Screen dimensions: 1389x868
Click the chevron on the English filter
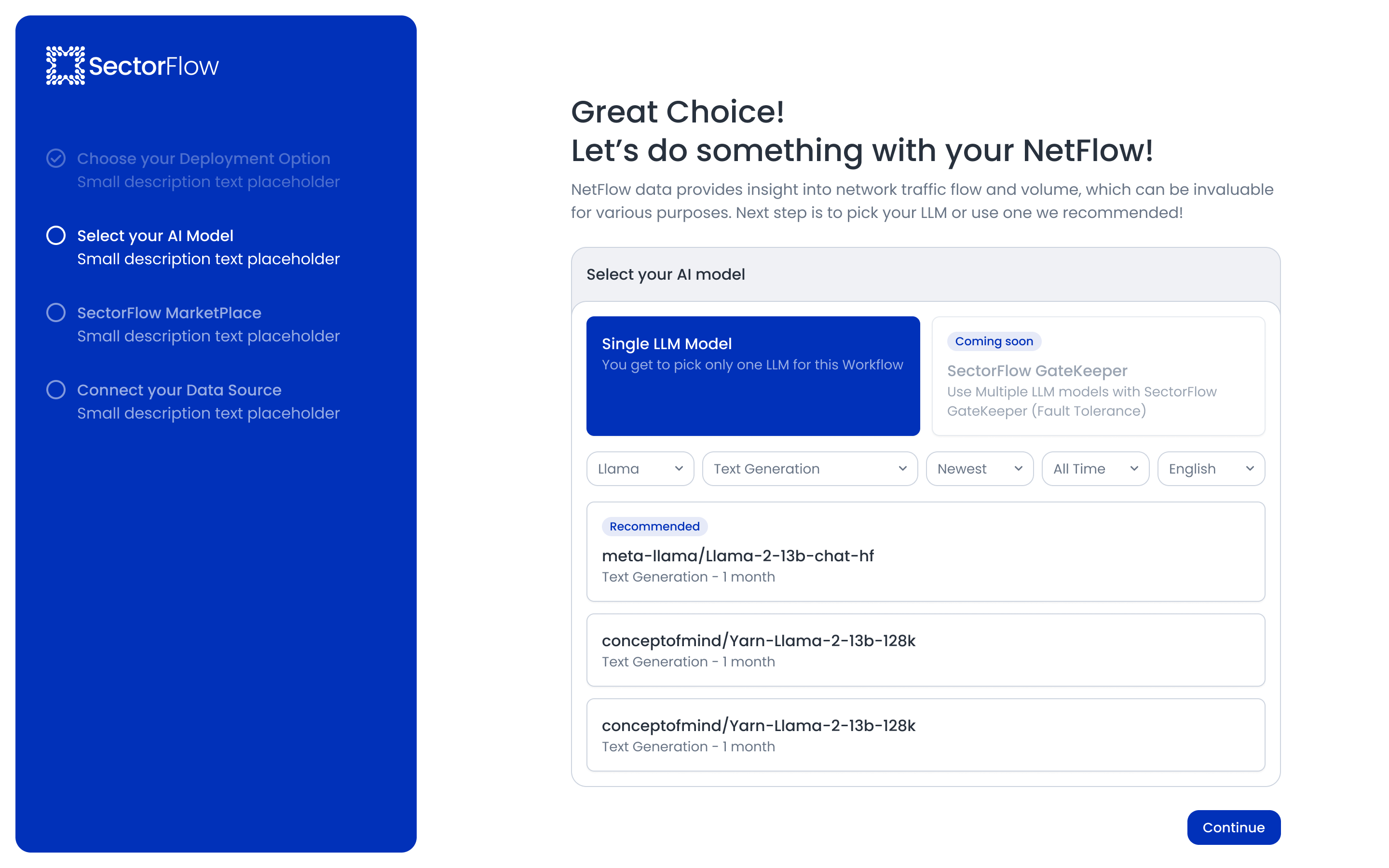click(1251, 468)
